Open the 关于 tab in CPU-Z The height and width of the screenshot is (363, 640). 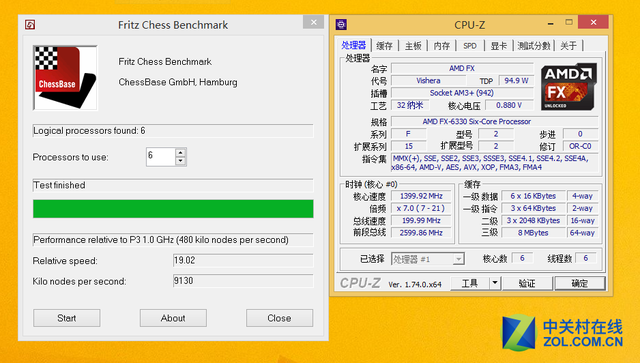coord(568,46)
